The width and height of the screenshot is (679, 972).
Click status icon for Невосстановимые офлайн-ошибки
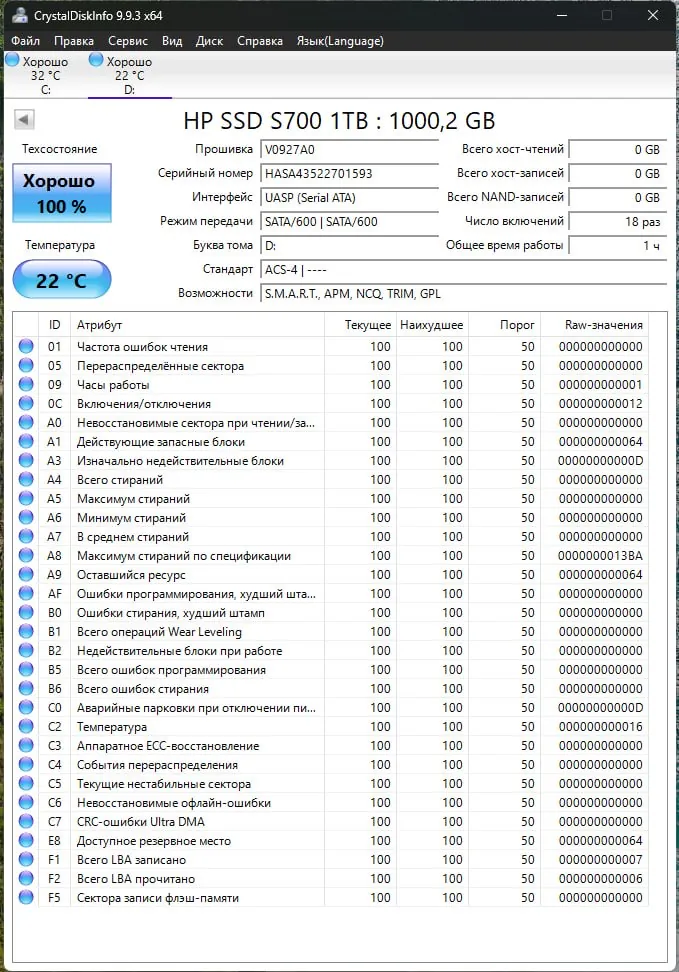(26, 803)
